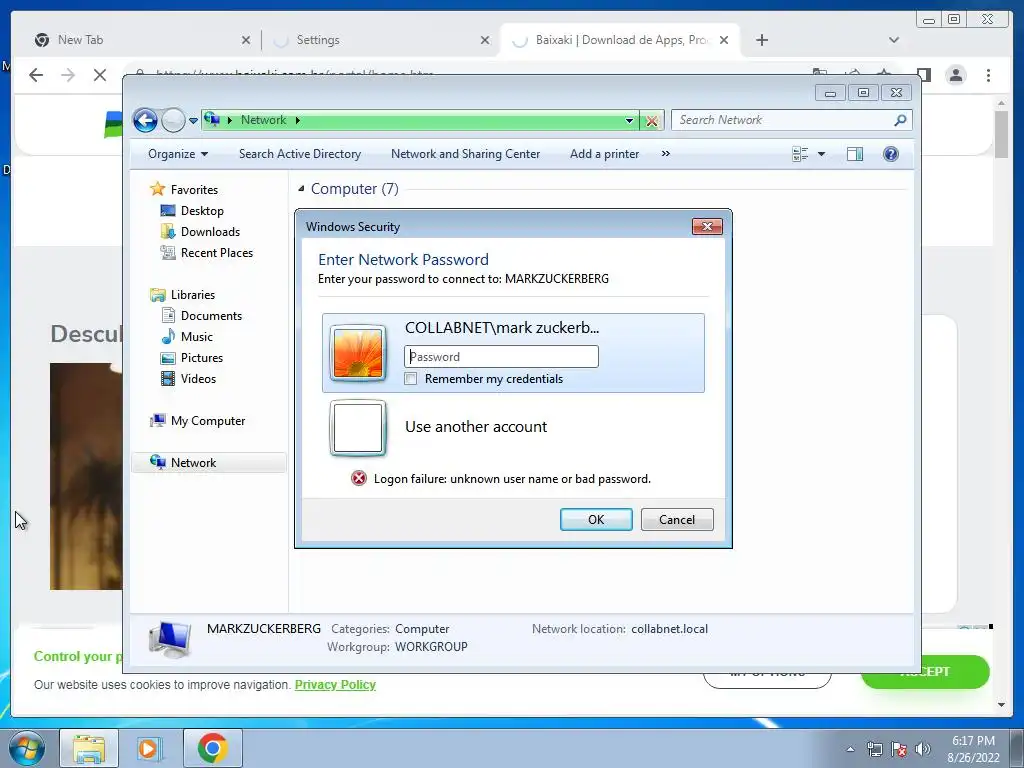Click the Password input field
This screenshot has width=1024, height=768.
501,357
